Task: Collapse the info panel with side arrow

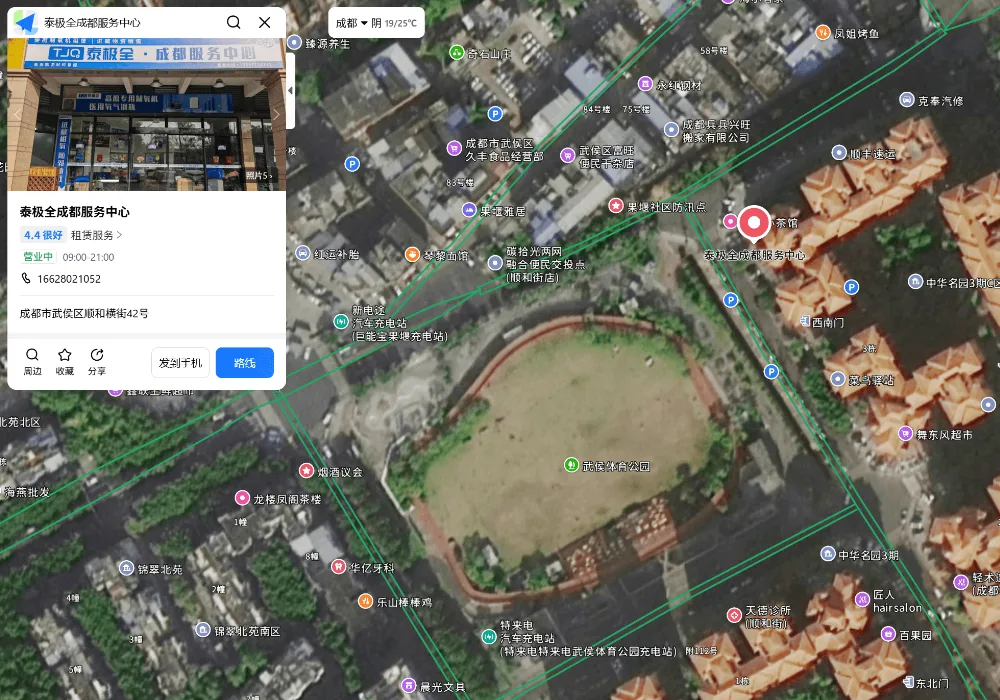Action: 290,91
